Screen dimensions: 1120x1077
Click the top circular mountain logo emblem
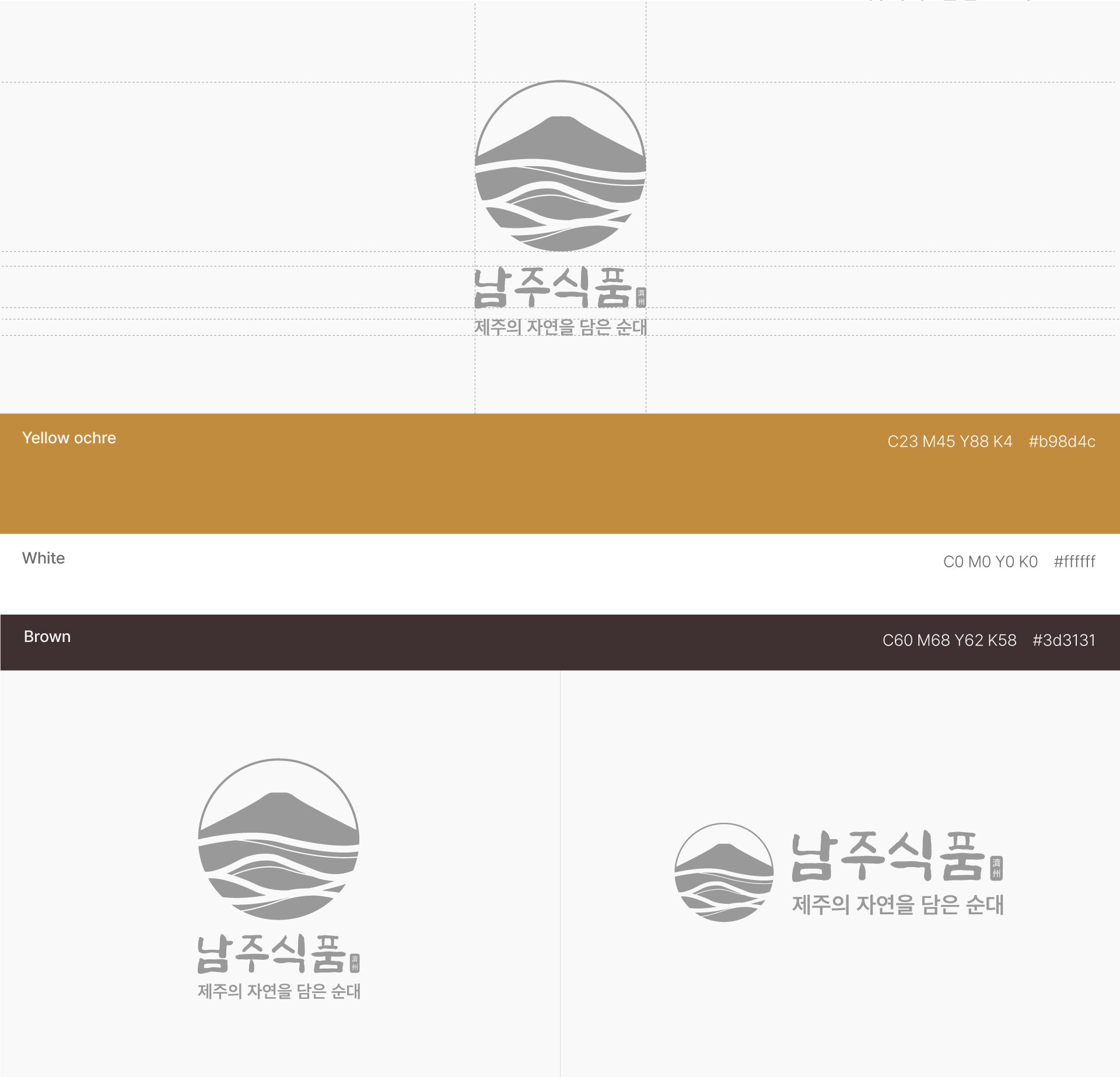pos(560,166)
